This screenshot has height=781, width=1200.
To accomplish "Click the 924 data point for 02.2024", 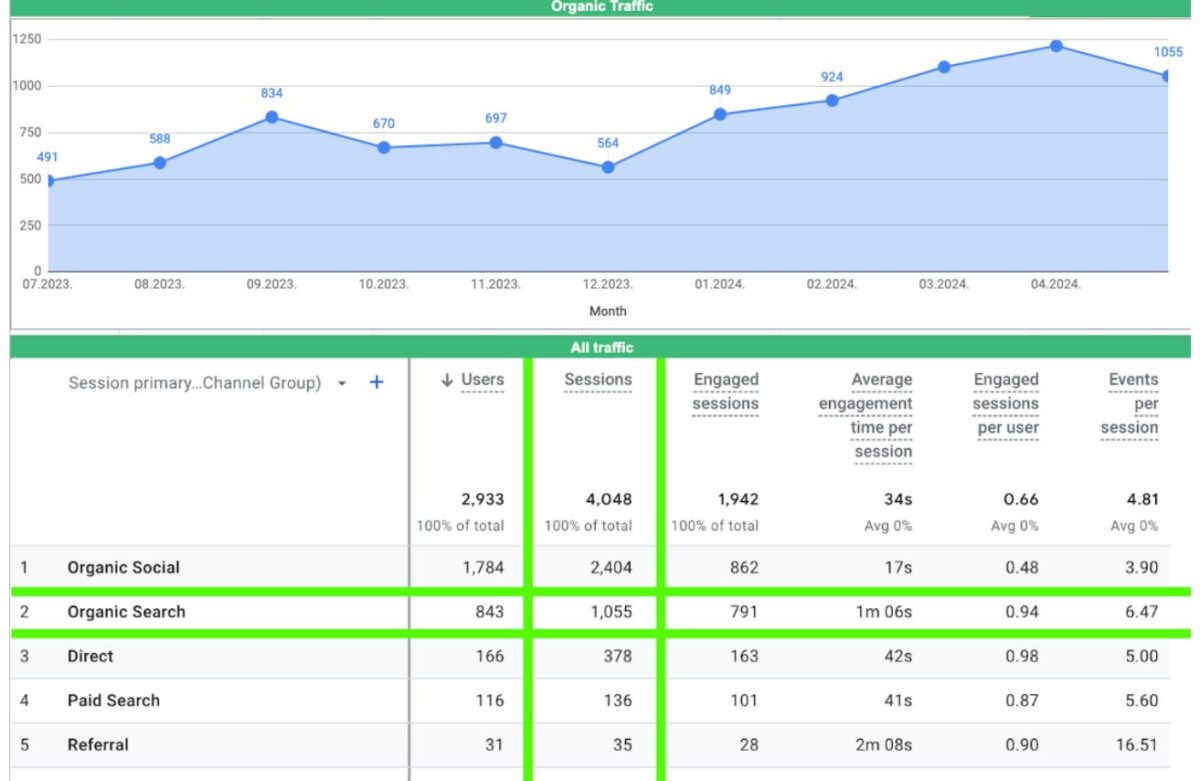I will pos(832,100).
